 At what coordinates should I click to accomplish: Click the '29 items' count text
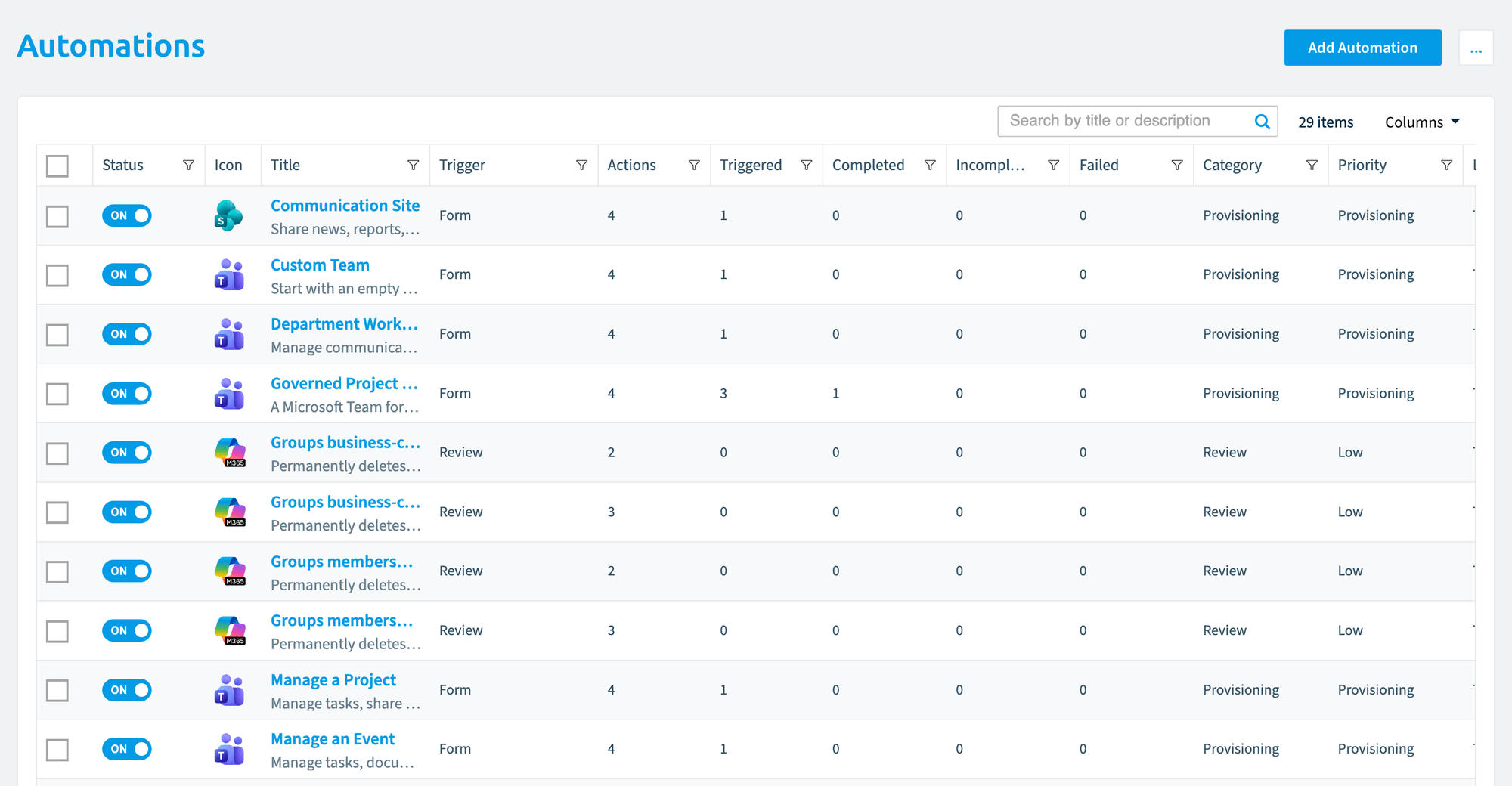pos(1326,122)
